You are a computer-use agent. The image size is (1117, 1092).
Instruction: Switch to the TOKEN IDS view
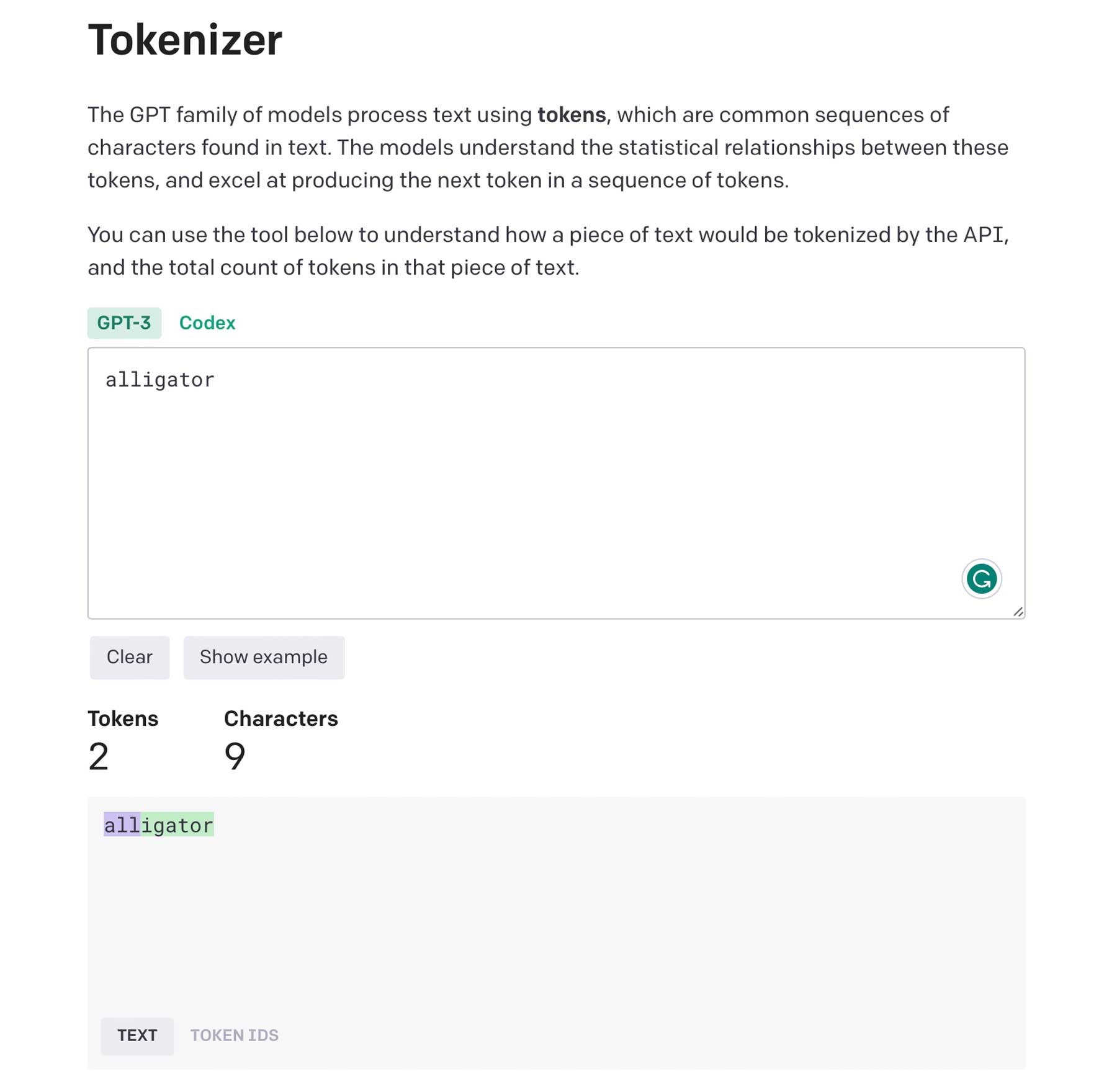[x=234, y=1035]
